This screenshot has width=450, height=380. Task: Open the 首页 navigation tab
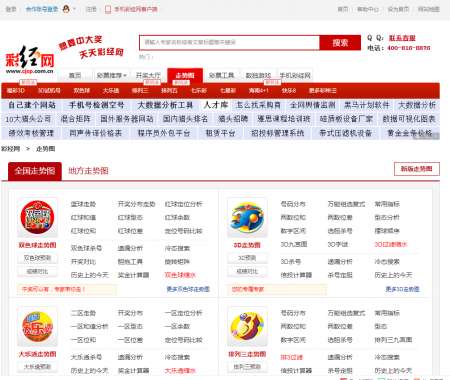point(75,76)
